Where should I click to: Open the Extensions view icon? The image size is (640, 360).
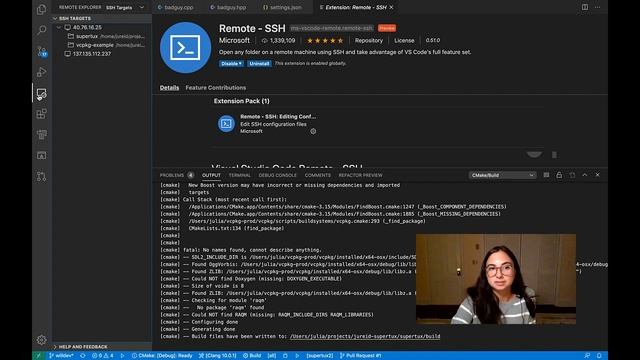coord(42,114)
